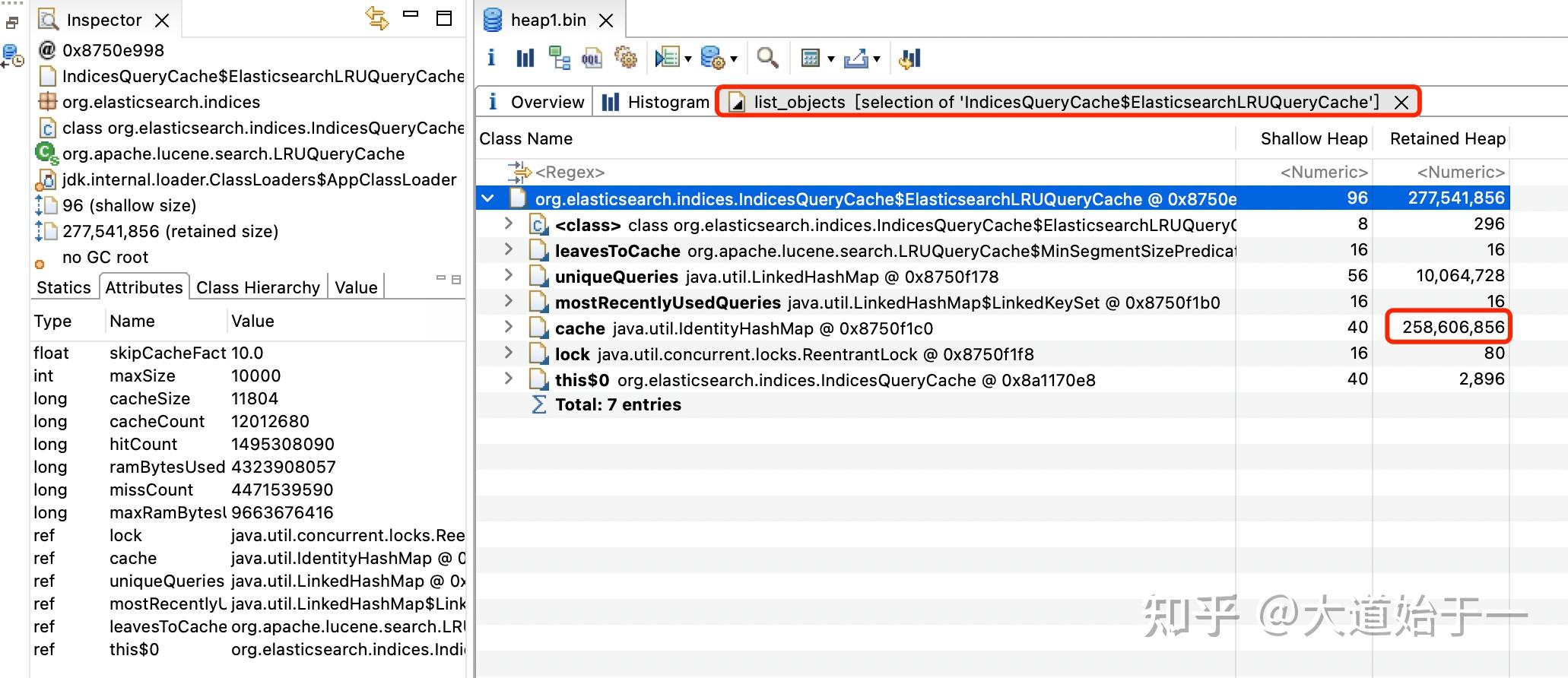Expand the uniqueQueries LinkedHashMap row
The image size is (1568, 678).
tap(509, 276)
